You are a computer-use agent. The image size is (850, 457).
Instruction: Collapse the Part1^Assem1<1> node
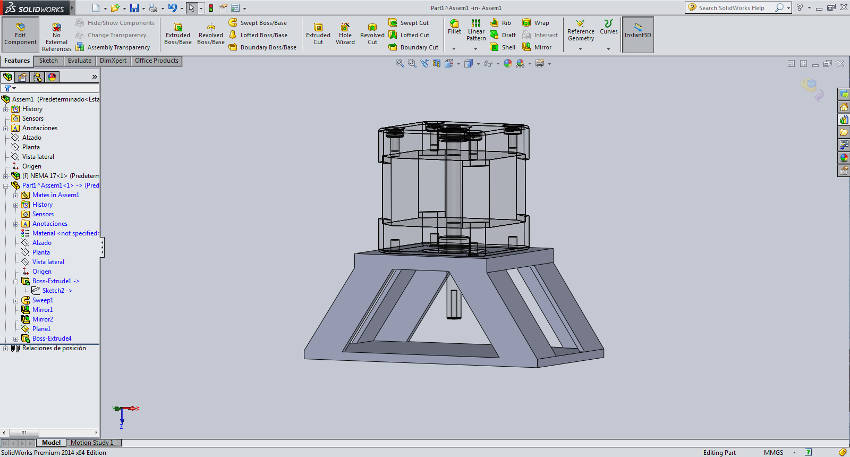pos(5,185)
